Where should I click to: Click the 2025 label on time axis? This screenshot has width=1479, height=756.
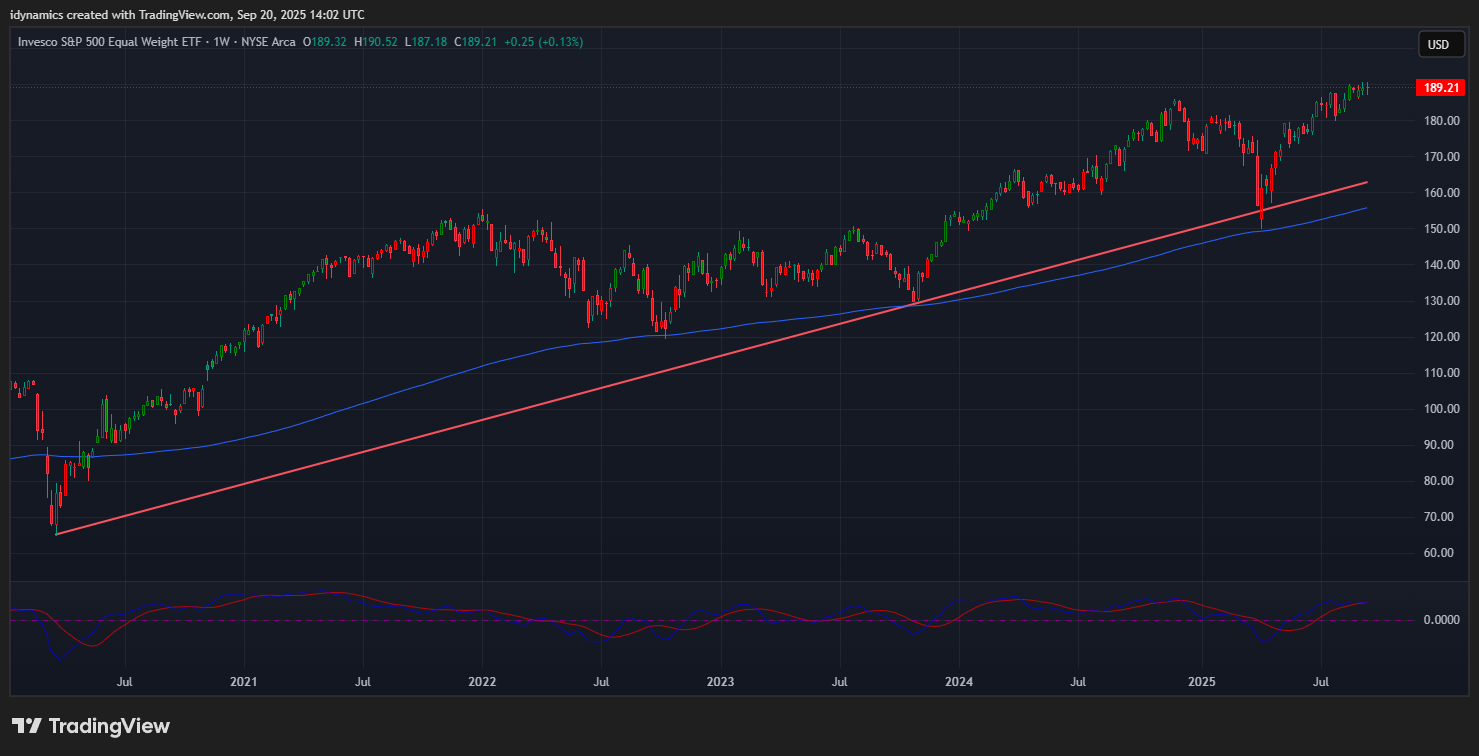(1200, 682)
